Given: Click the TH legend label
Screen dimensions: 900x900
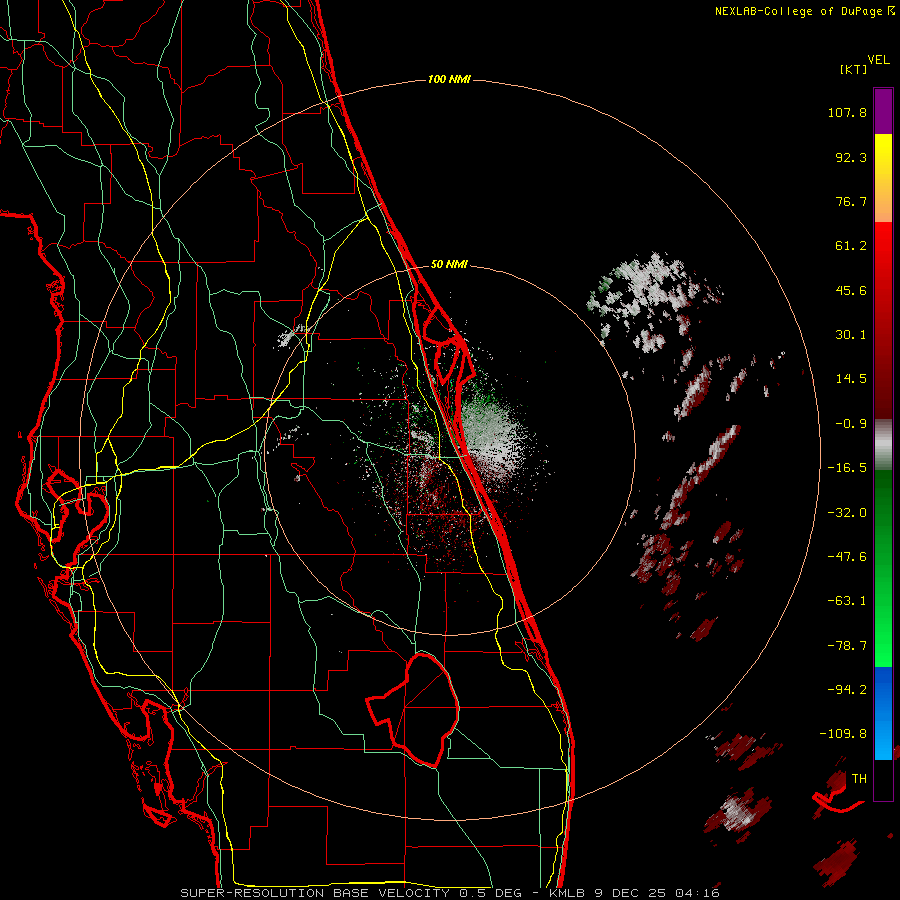Looking at the screenshot, I should (x=859, y=779).
